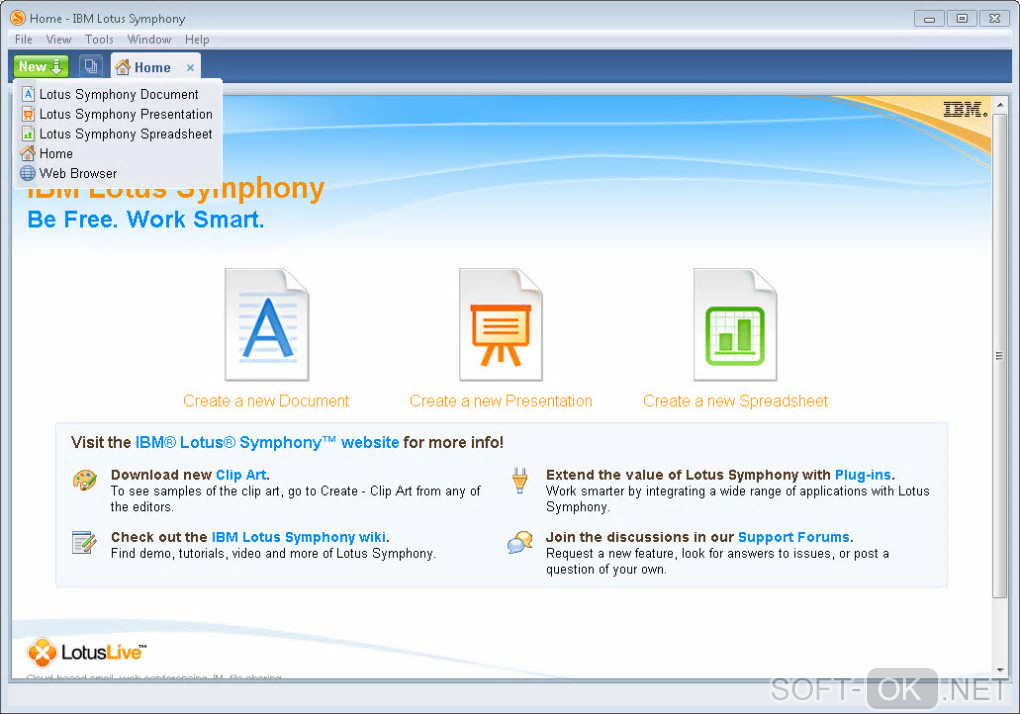Click the 'Be Free. Work Smart.' tagline

click(x=146, y=220)
